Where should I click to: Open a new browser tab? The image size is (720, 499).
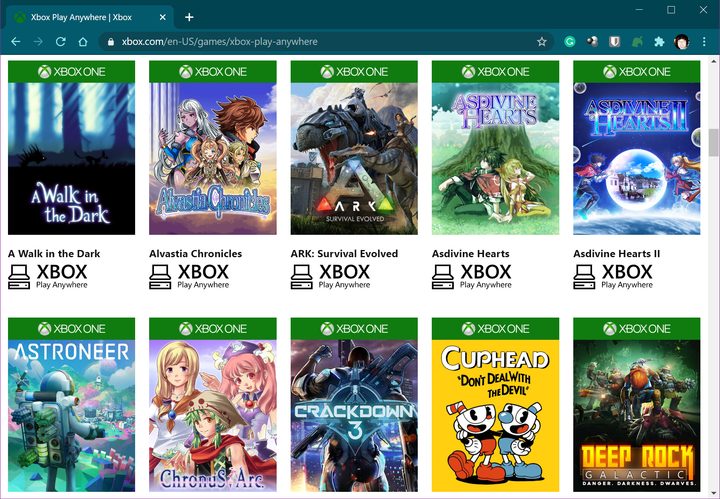pyautogui.click(x=189, y=17)
